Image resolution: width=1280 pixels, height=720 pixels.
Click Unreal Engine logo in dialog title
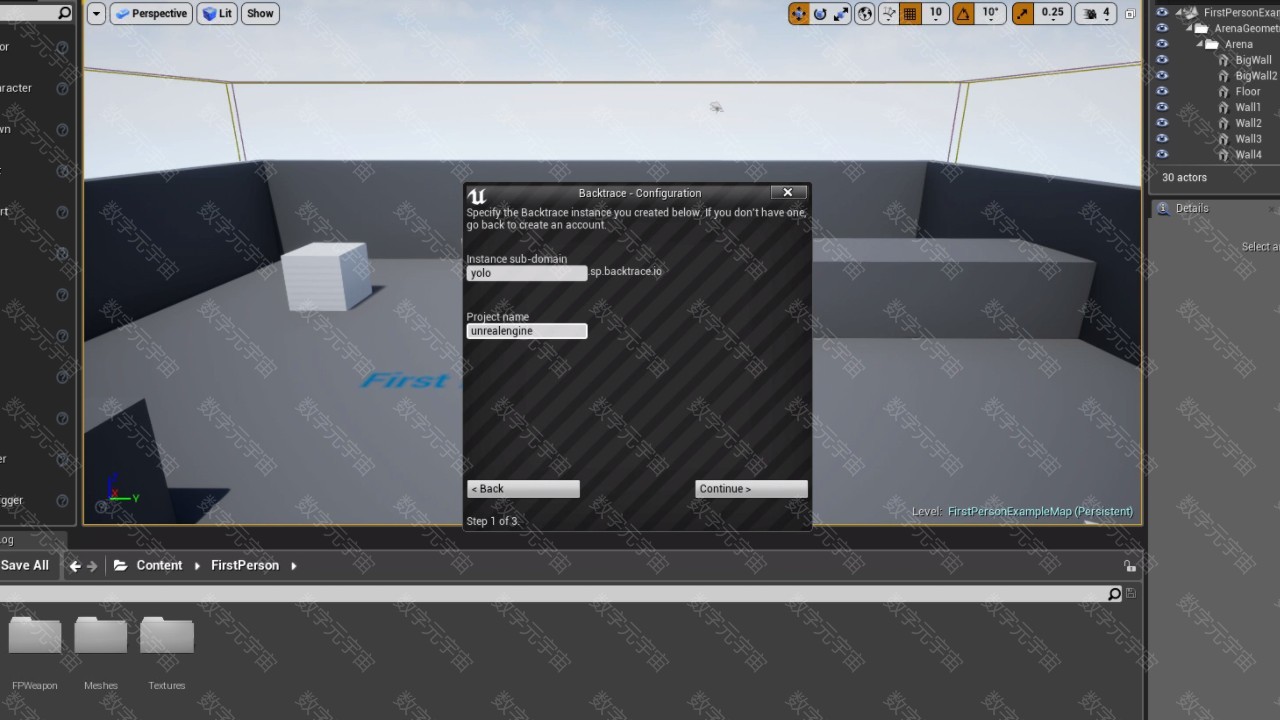coord(477,196)
